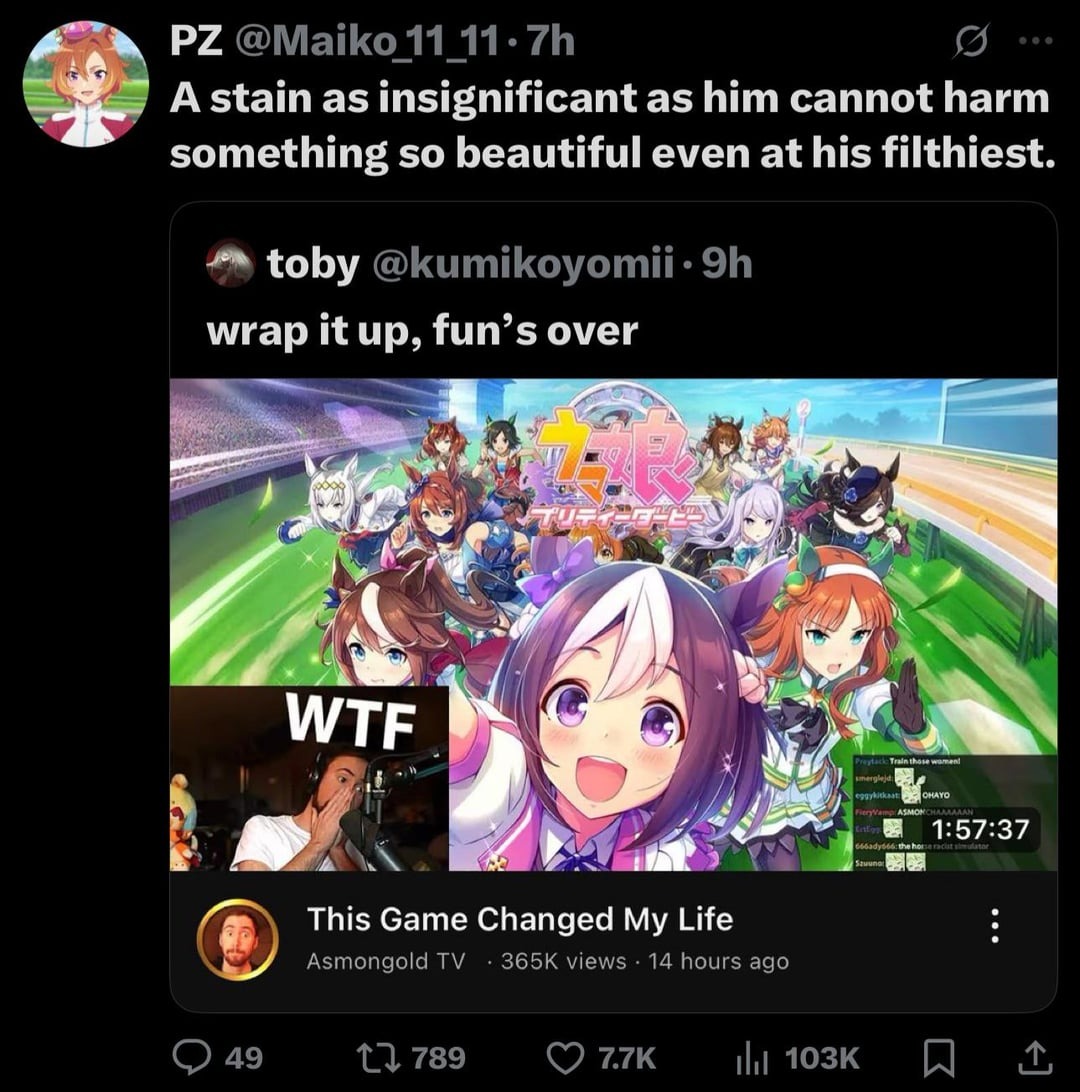Open video three-dot options menu
This screenshot has height=1092, width=1080.
995,926
